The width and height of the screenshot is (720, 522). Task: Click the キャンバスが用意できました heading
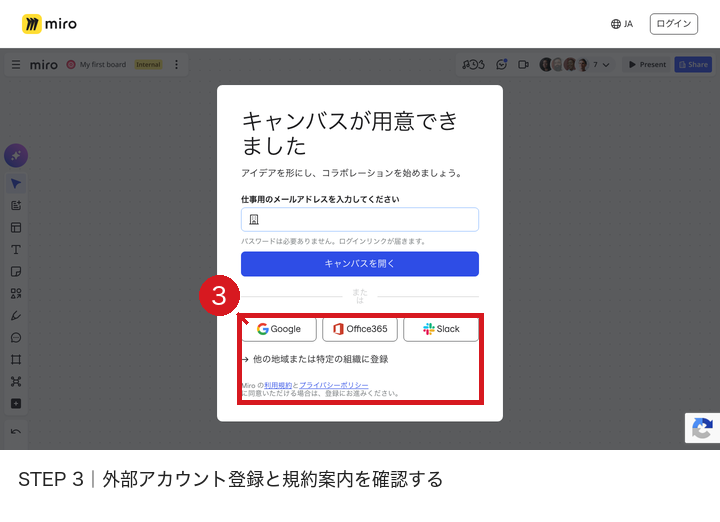[350, 134]
